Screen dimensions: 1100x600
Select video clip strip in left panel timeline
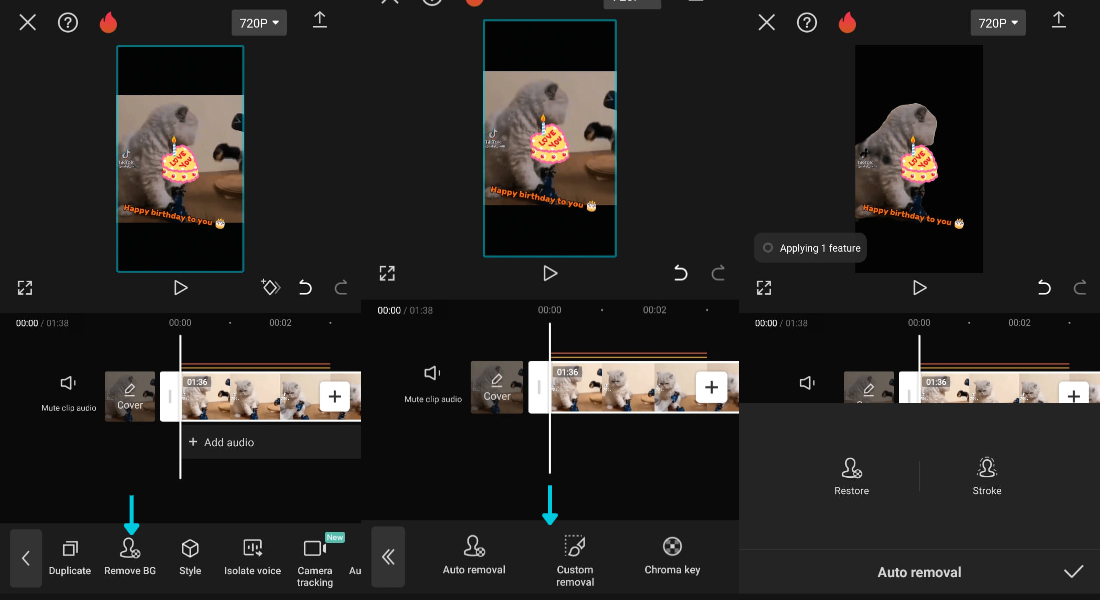tap(260, 396)
